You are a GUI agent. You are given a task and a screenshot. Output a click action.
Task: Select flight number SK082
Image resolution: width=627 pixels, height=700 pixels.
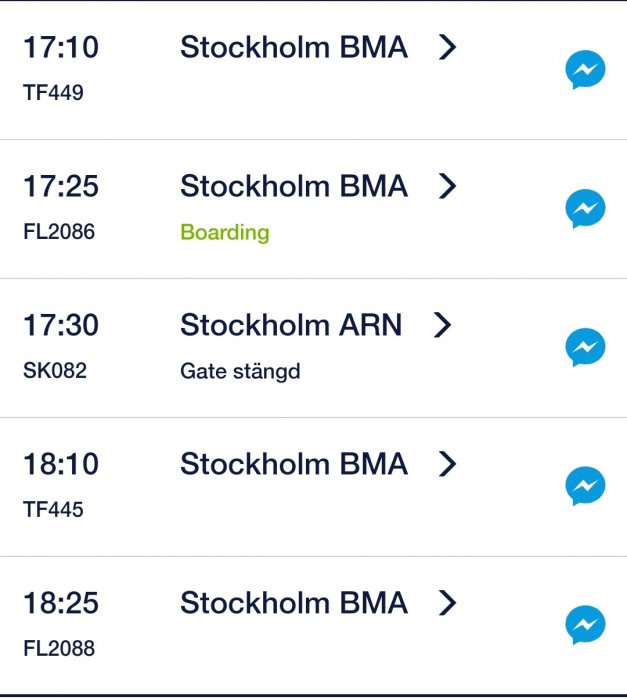(x=55, y=371)
